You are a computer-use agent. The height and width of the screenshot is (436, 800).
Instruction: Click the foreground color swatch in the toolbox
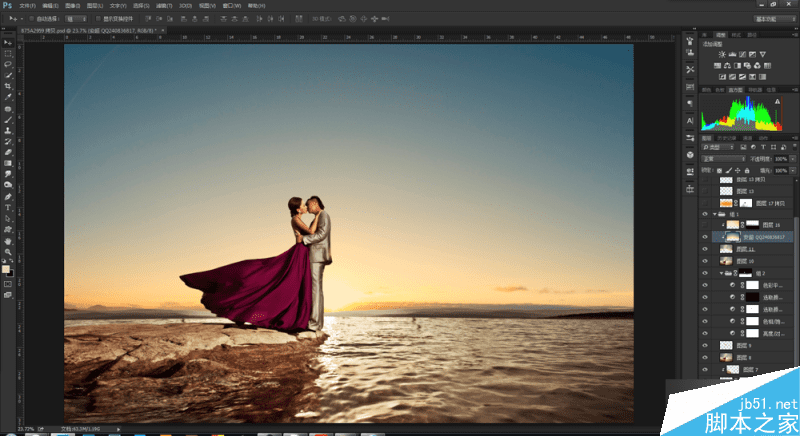point(7,268)
